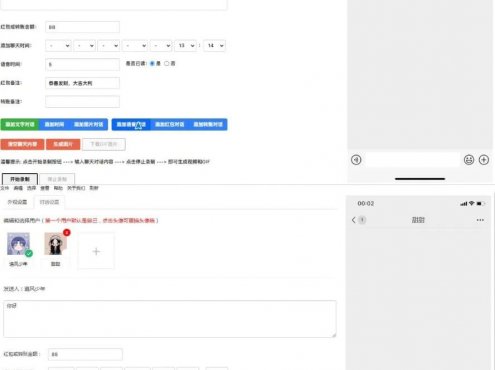The image size is (495, 370).
Task: Click the battery icon in phone status bar
Action: tap(481, 203)
